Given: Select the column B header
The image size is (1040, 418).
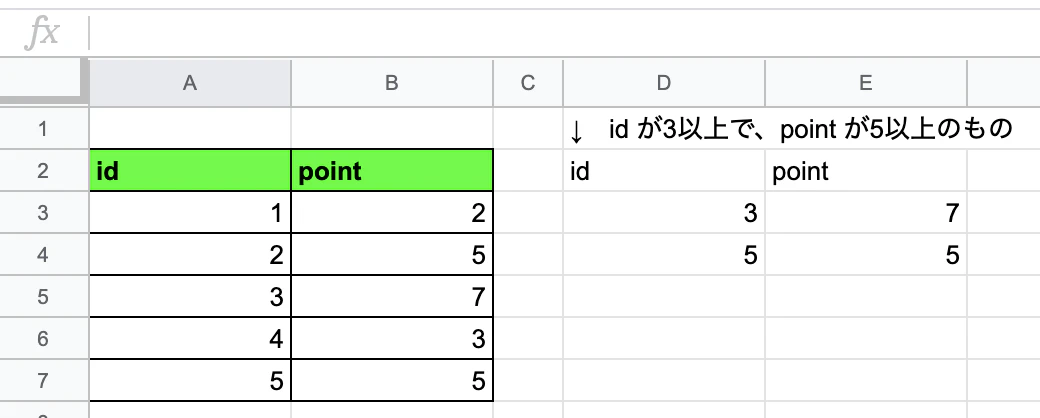Looking at the screenshot, I should tap(392, 83).
